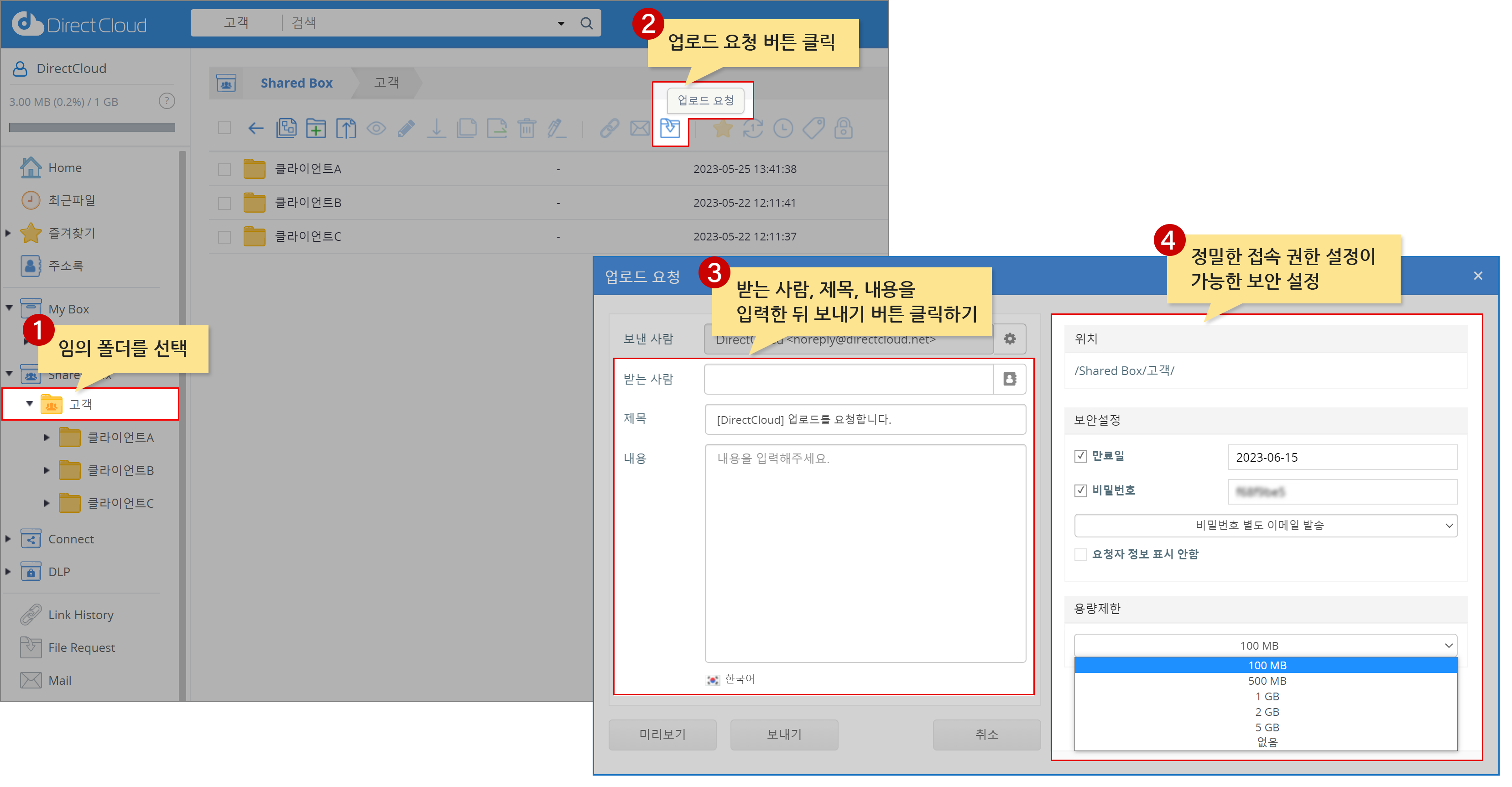
Task: Select the link sharing icon in the toolbar
Action: pos(610,128)
